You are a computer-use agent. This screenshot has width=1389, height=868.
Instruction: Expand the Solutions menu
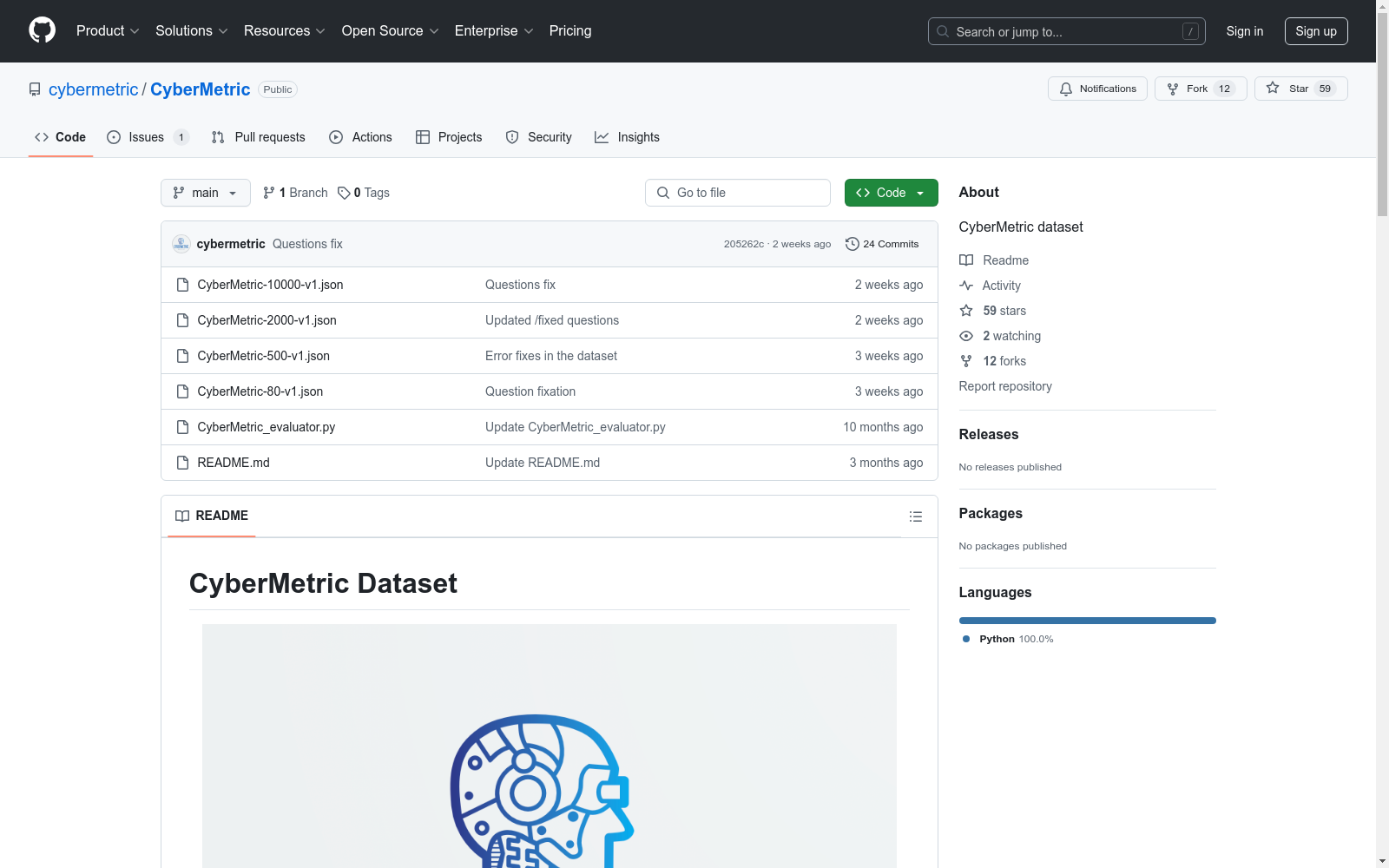192,31
